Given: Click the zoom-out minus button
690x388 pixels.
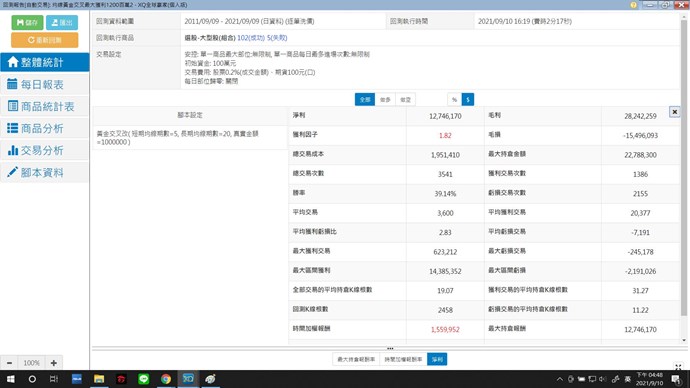Looking at the screenshot, I should pyautogui.click(x=10, y=363).
